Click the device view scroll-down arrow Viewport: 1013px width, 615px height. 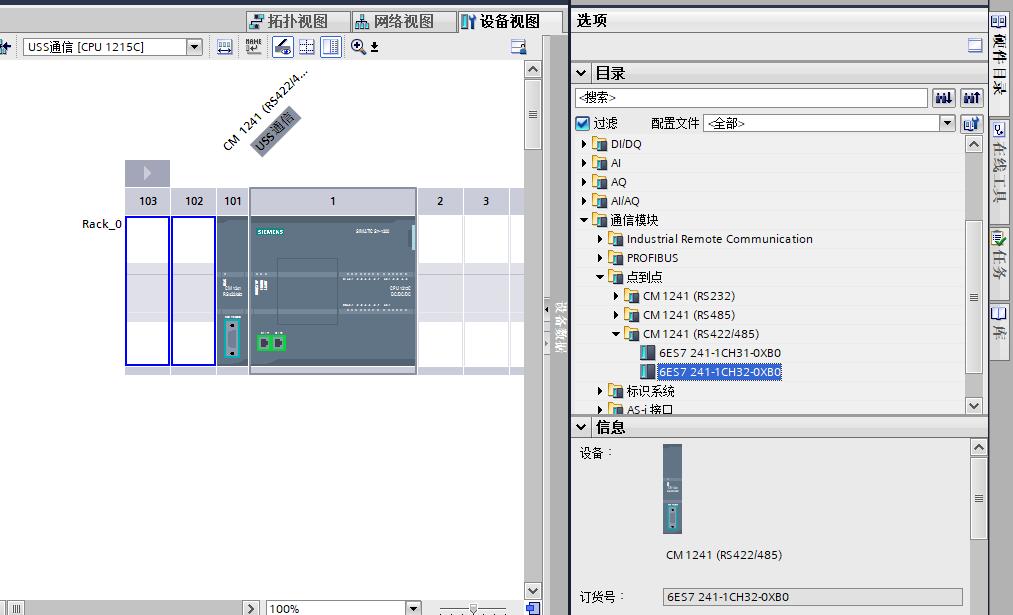[x=532, y=590]
